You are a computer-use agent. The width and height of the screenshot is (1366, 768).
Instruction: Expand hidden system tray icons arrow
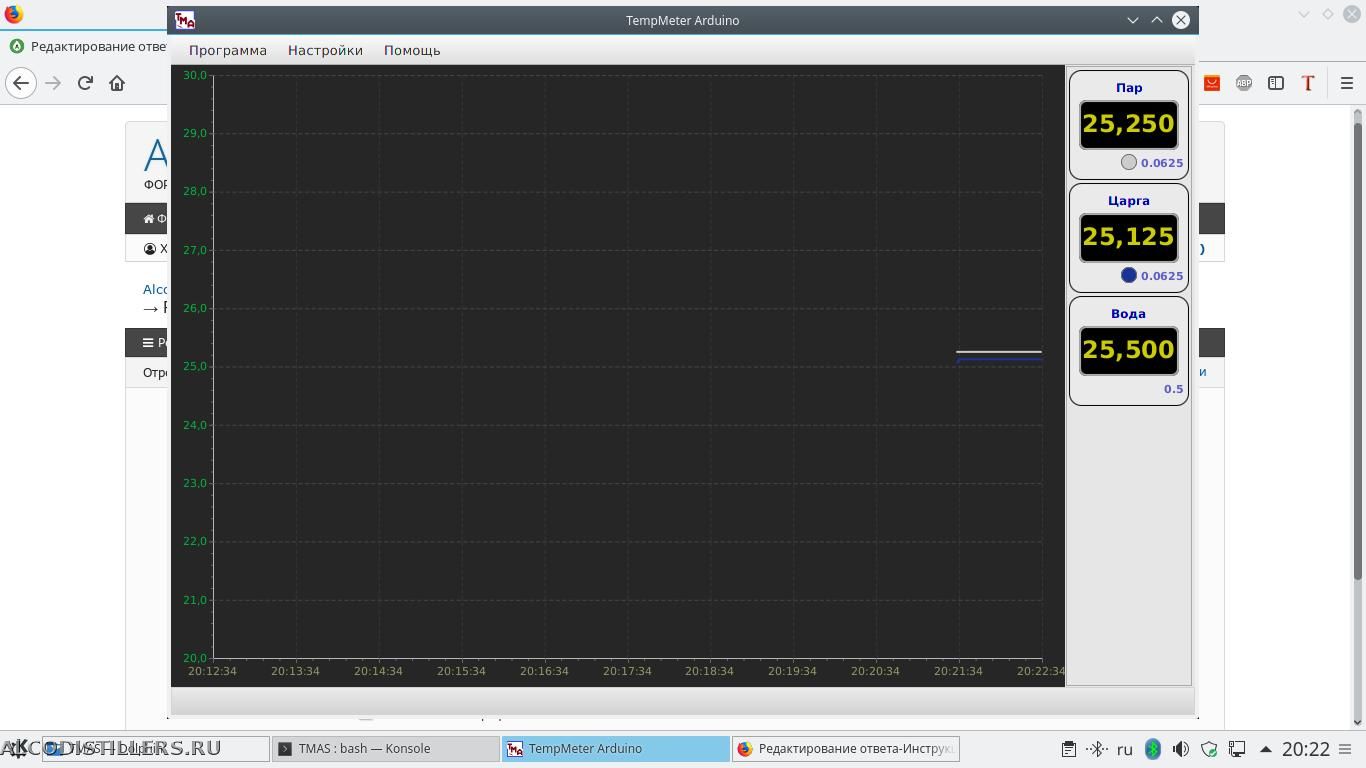point(1265,749)
